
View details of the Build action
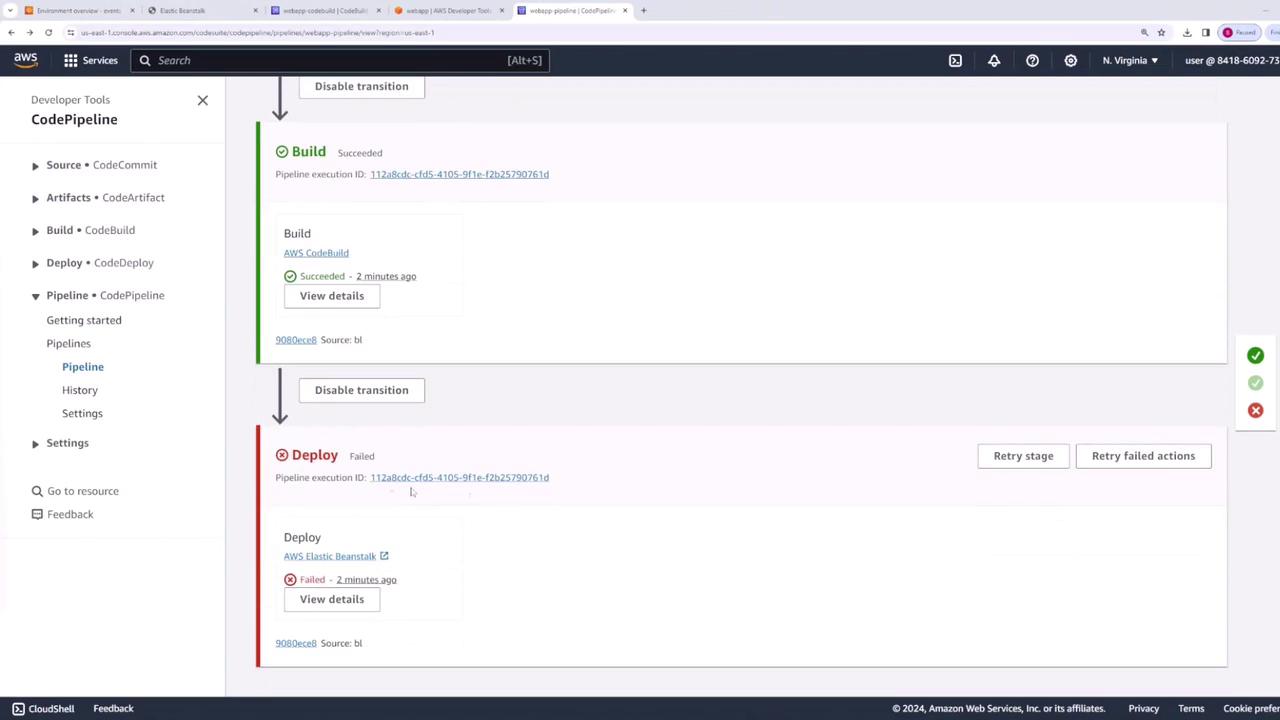(332, 296)
